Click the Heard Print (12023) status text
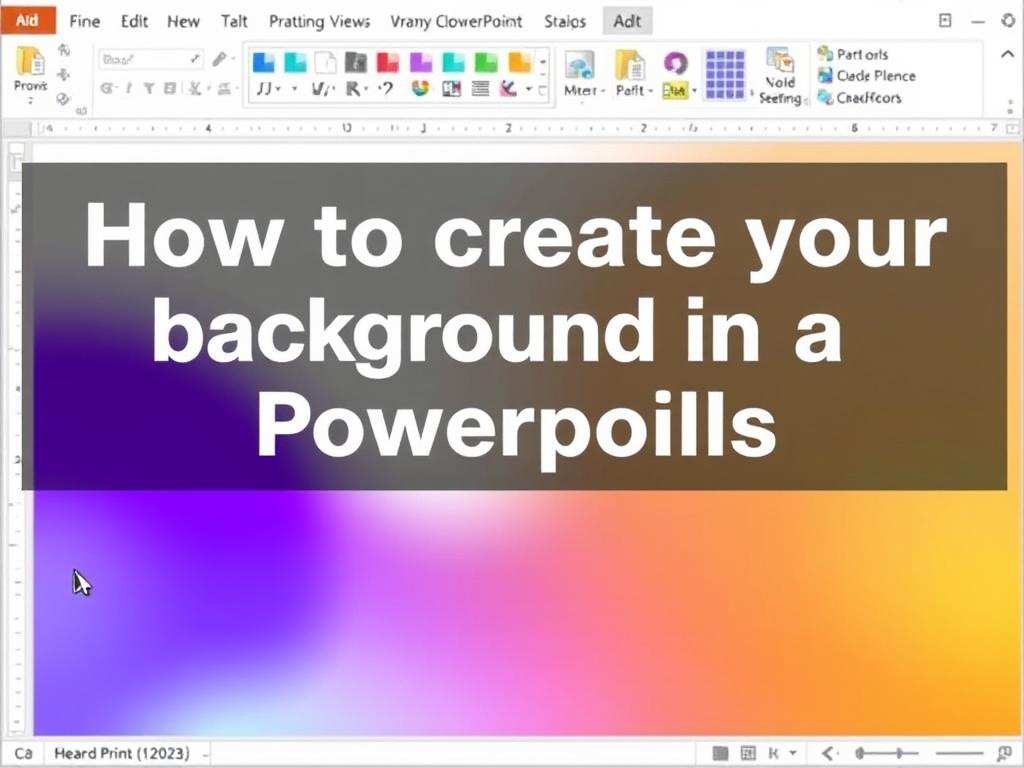This screenshot has height=768, width=1024. 122,754
